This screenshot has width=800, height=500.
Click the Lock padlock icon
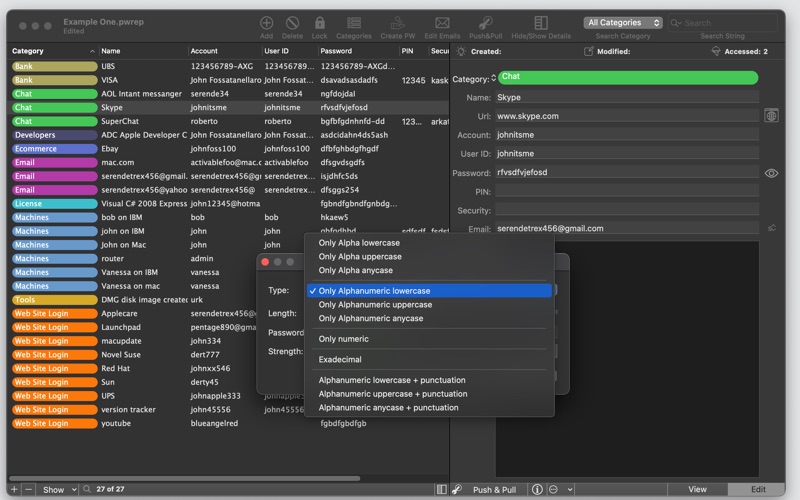pyautogui.click(x=319, y=23)
